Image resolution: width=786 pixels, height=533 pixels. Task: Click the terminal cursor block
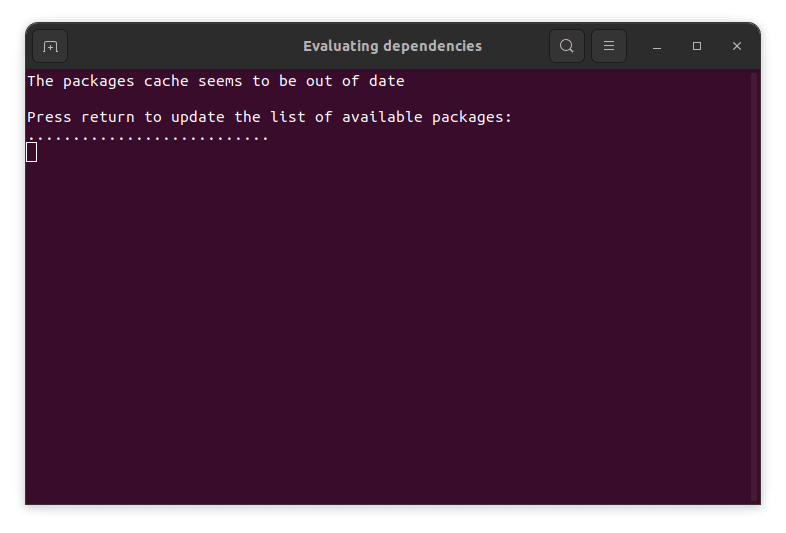(x=32, y=152)
